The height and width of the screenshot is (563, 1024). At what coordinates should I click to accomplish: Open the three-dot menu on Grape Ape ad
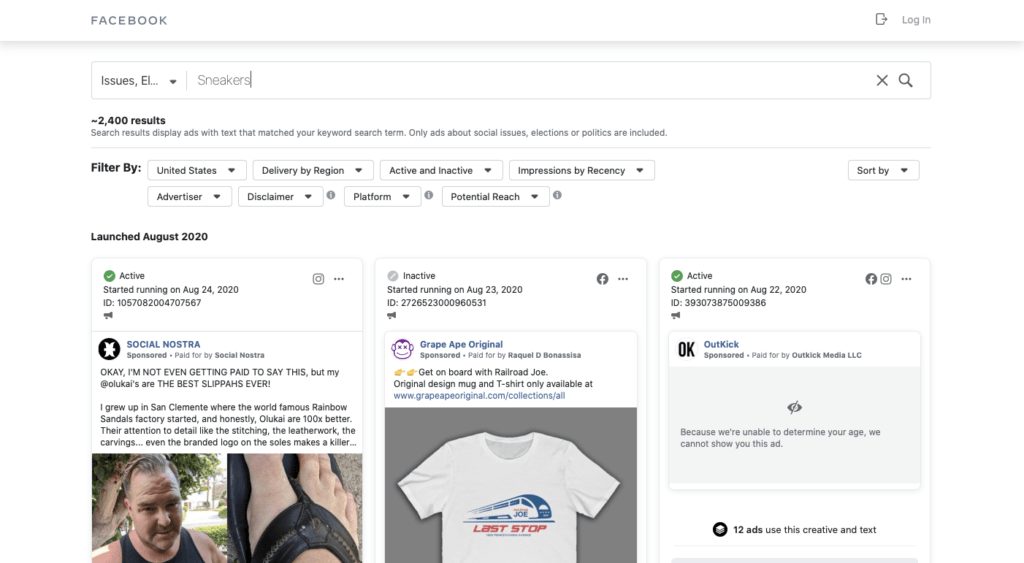point(623,279)
